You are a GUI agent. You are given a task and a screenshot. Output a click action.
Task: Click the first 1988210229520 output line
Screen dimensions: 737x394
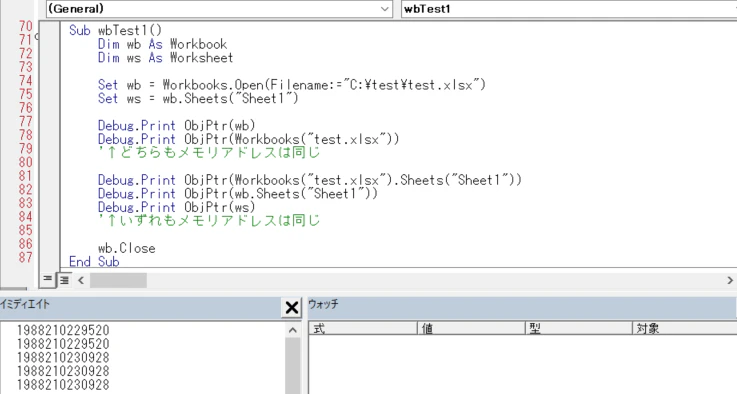63,330
